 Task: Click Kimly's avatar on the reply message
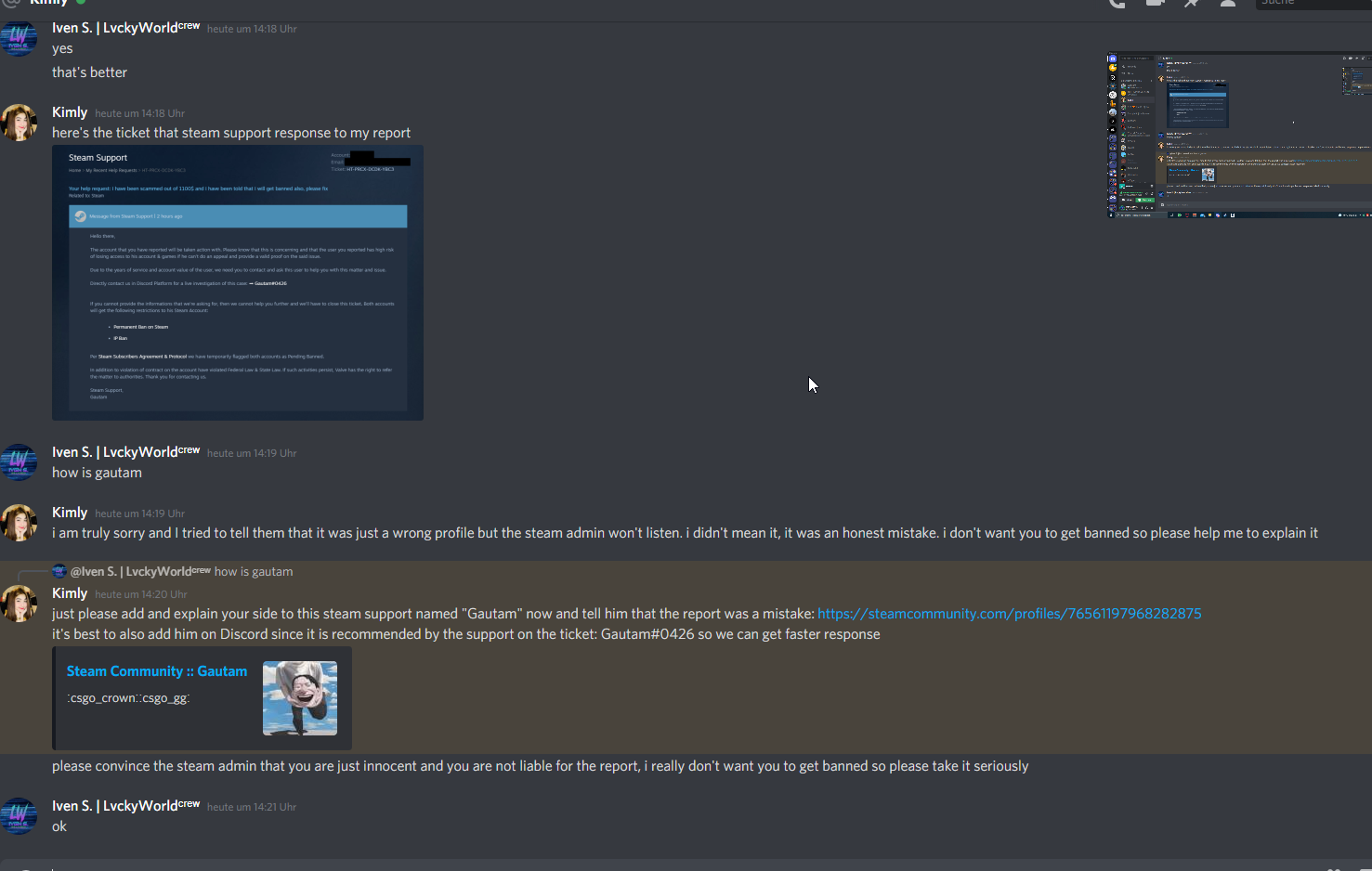click(19, 604)
